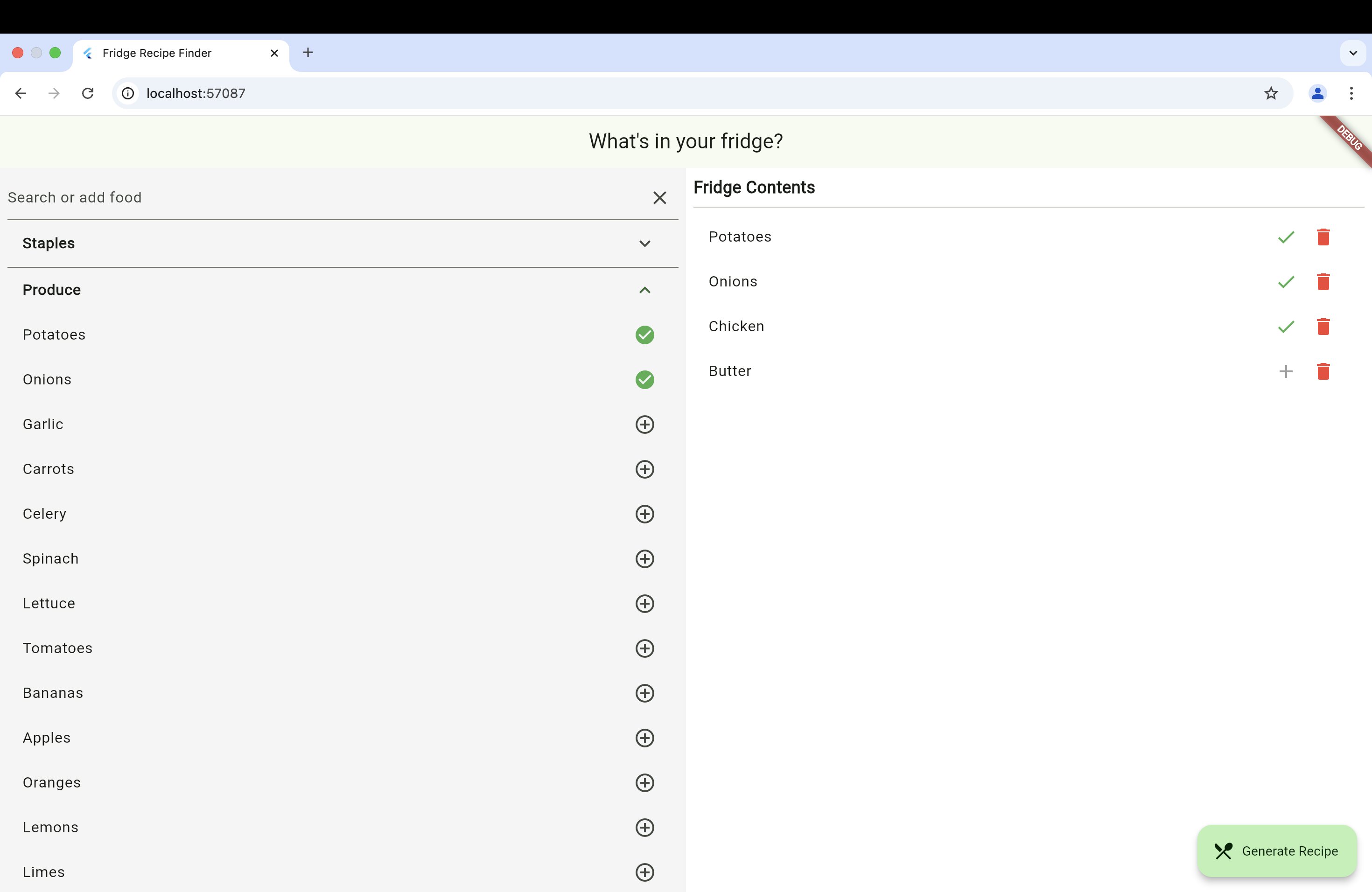1372x892 pixels.
Task: Add Garlic with its plus icon
Action: pos(644,425)
